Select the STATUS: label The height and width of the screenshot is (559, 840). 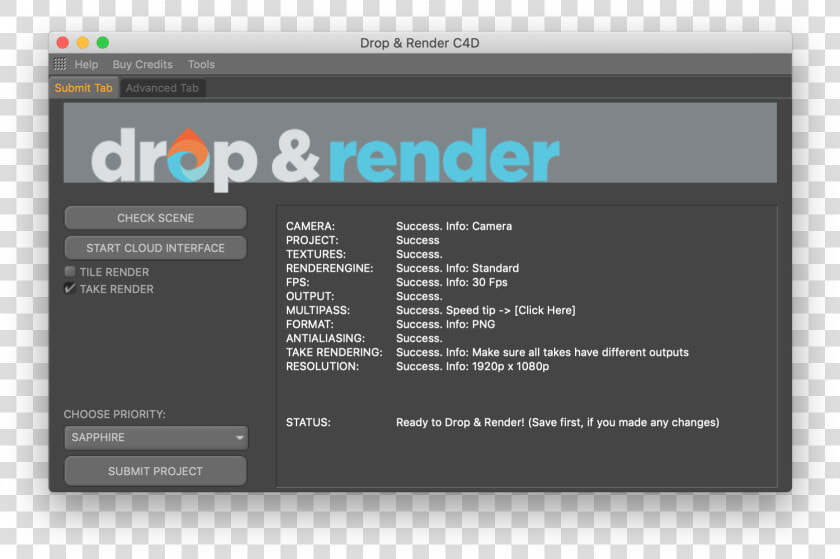coord(308,422)
